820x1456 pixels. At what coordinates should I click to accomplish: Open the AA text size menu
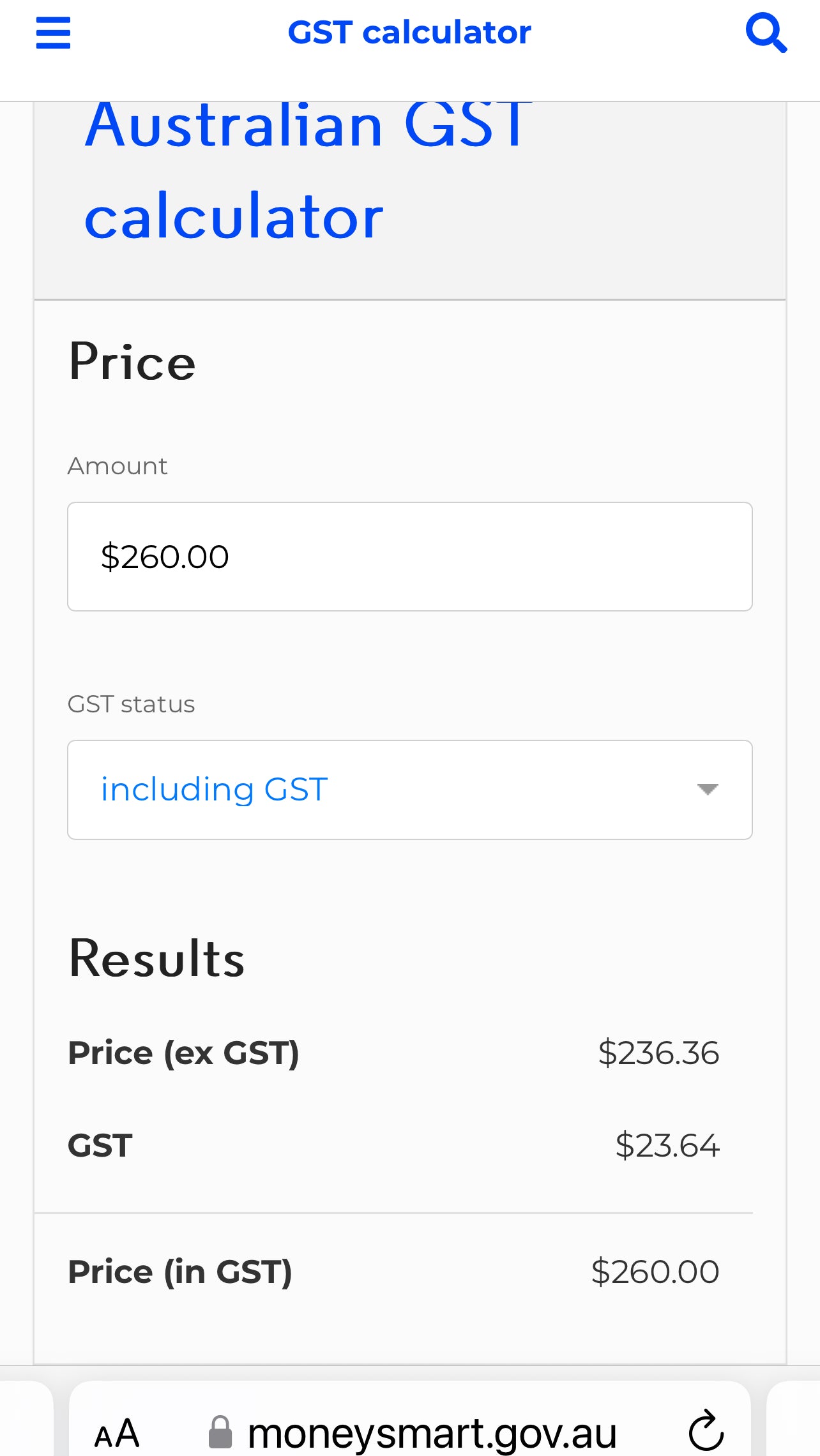(117, 1433)
